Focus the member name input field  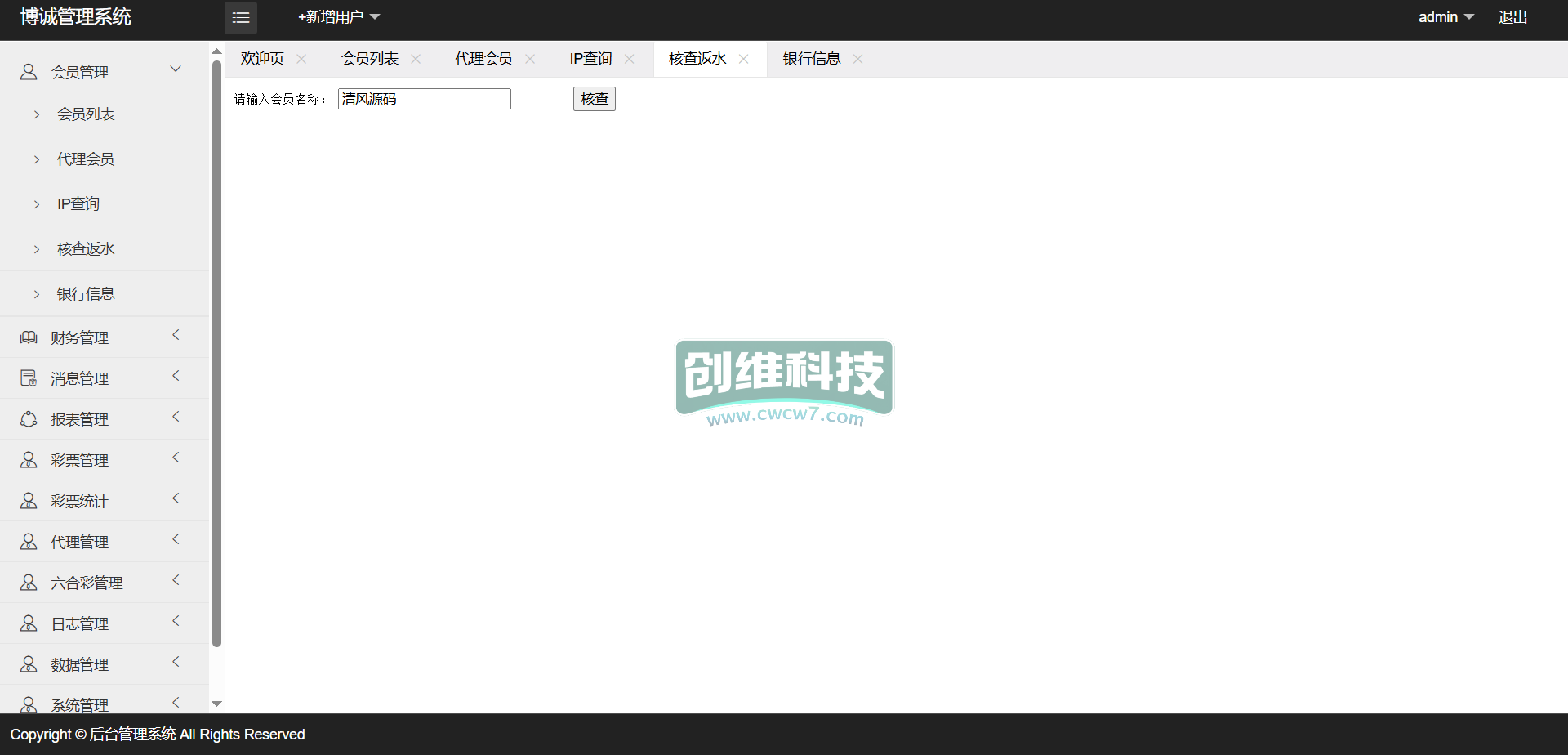425,99
